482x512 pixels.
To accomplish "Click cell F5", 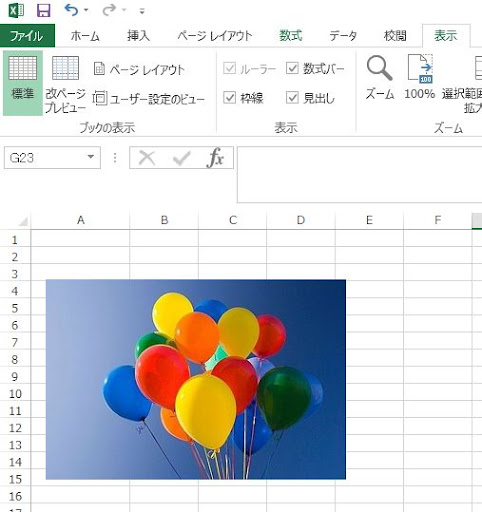I will tap(438, 307).
